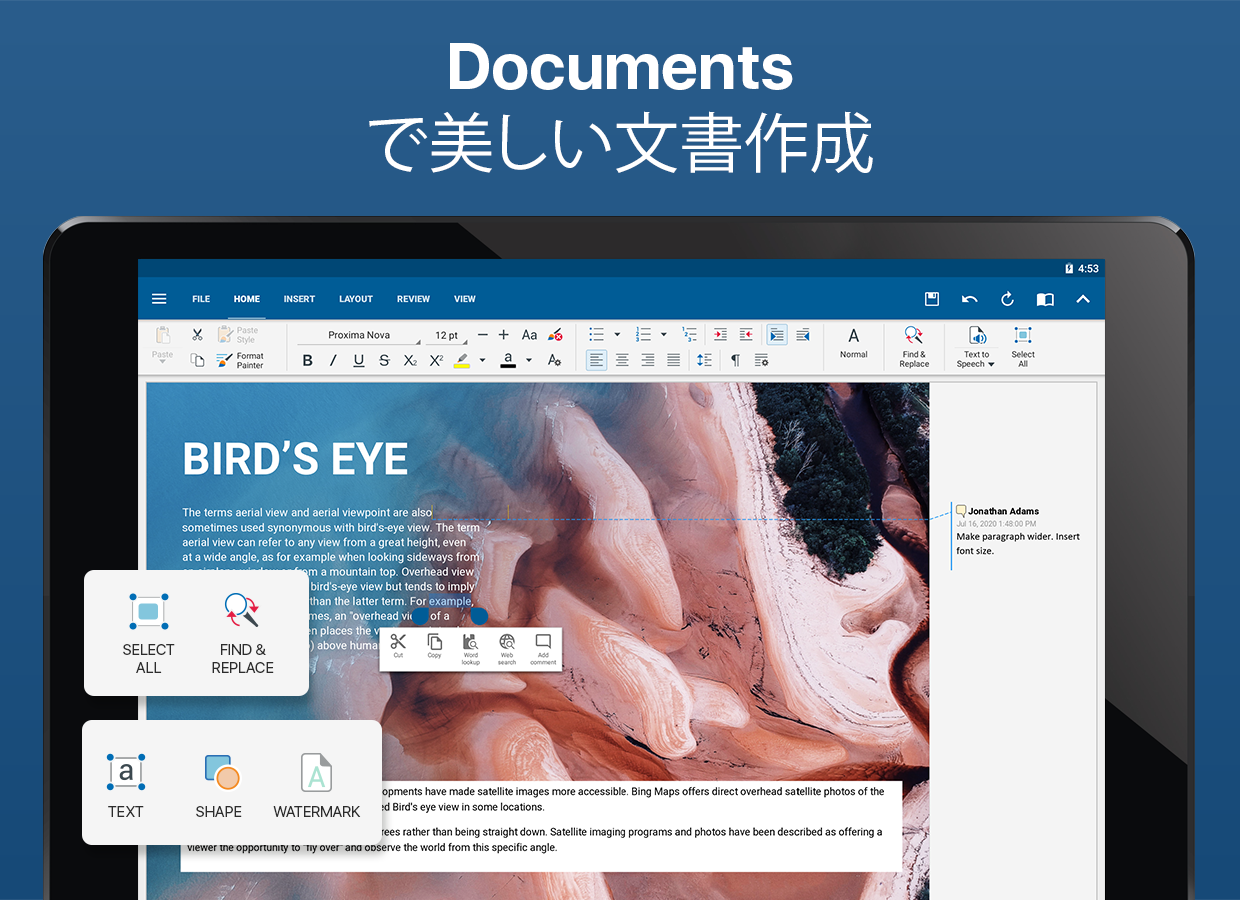Center align the text
The height and width of the screenshot is (900, 1240).
[x=622, y=360]
